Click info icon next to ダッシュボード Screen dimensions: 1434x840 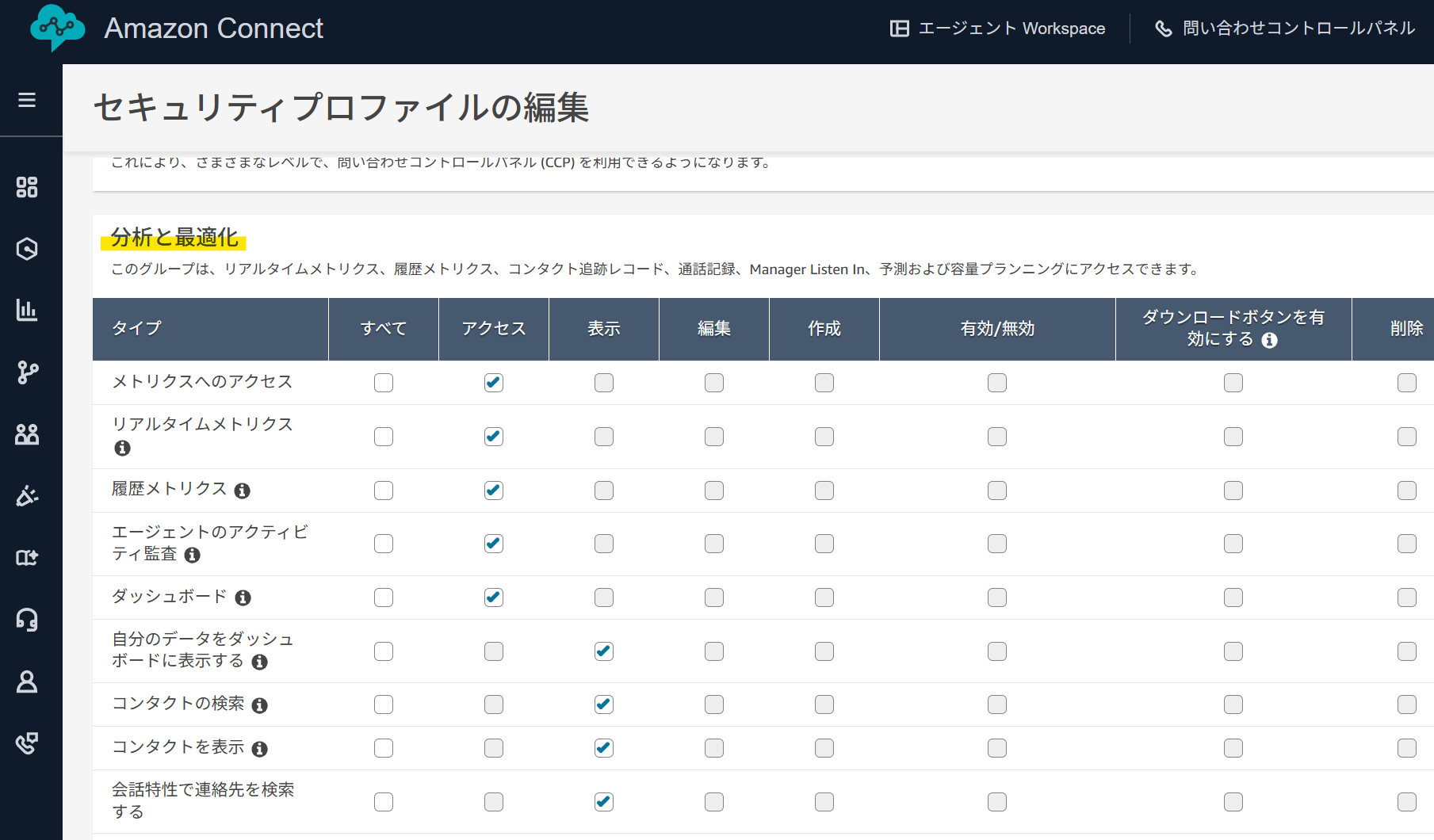tap(243, 598)
